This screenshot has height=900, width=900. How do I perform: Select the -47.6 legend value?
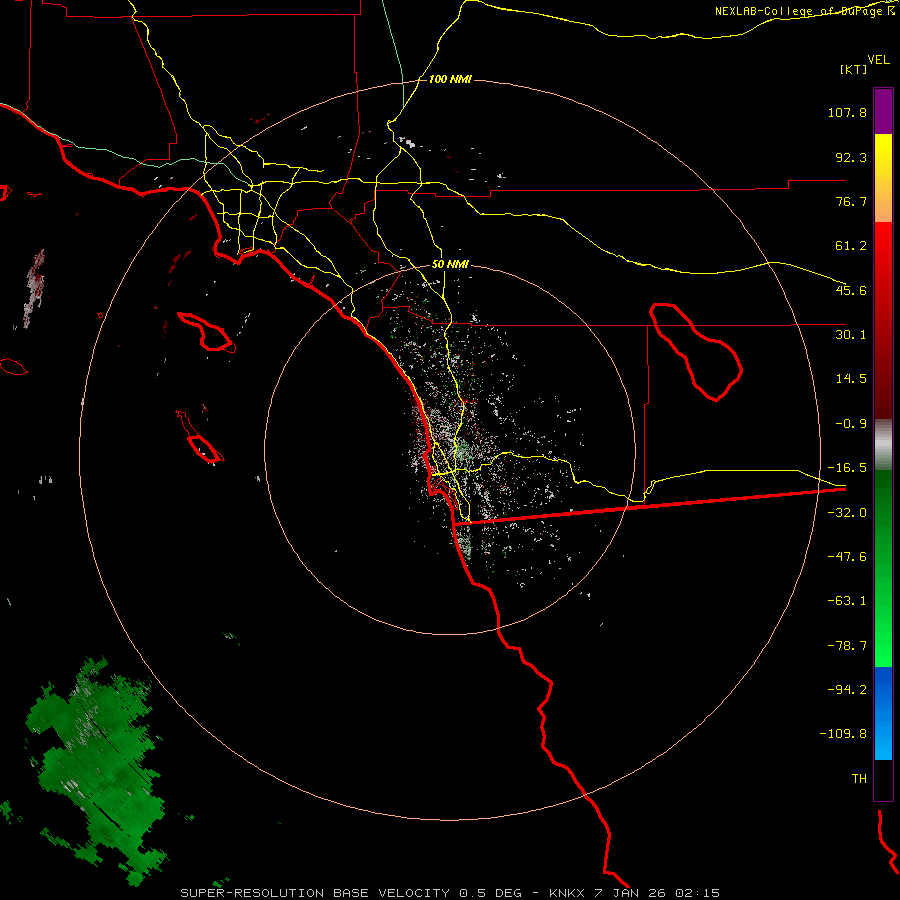[x=847, y=557]
